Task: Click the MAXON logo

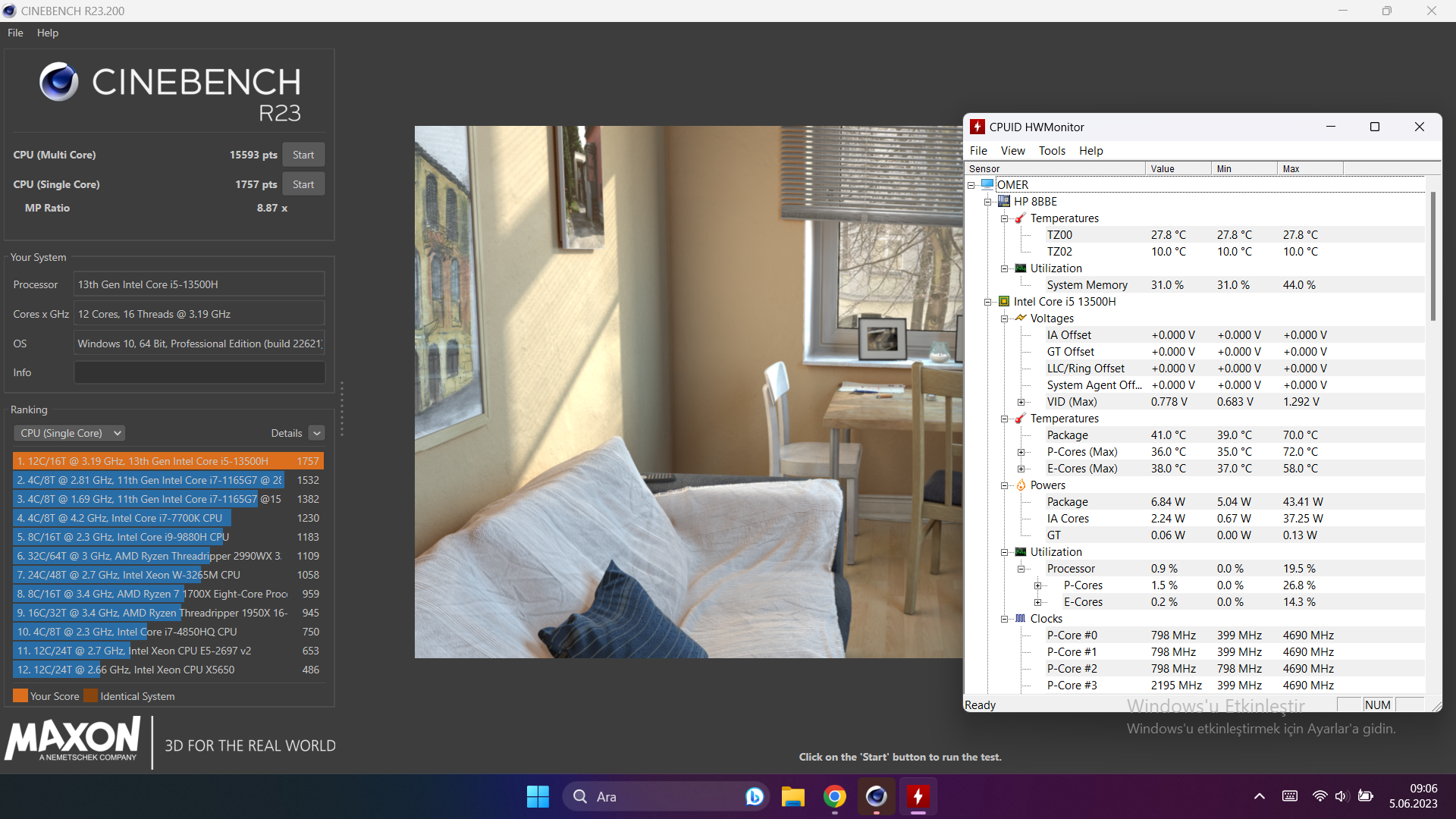Action: (x=73, y=739)
